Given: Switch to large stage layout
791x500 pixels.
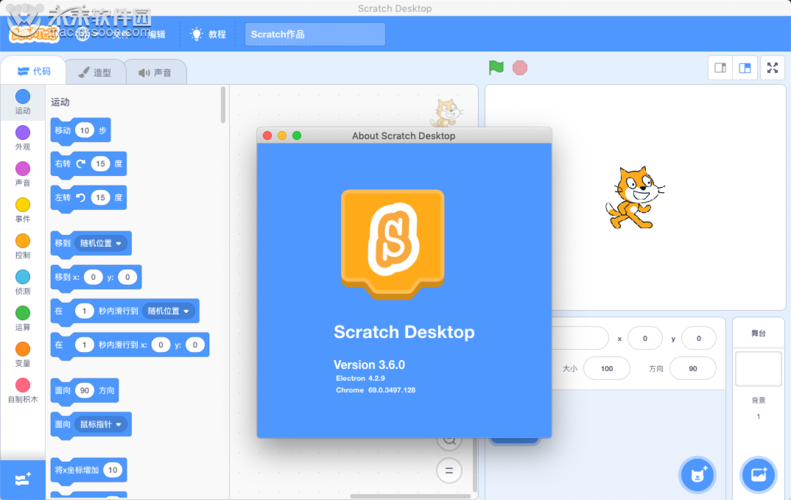Looking at the screenshot, I should (745, 68).
